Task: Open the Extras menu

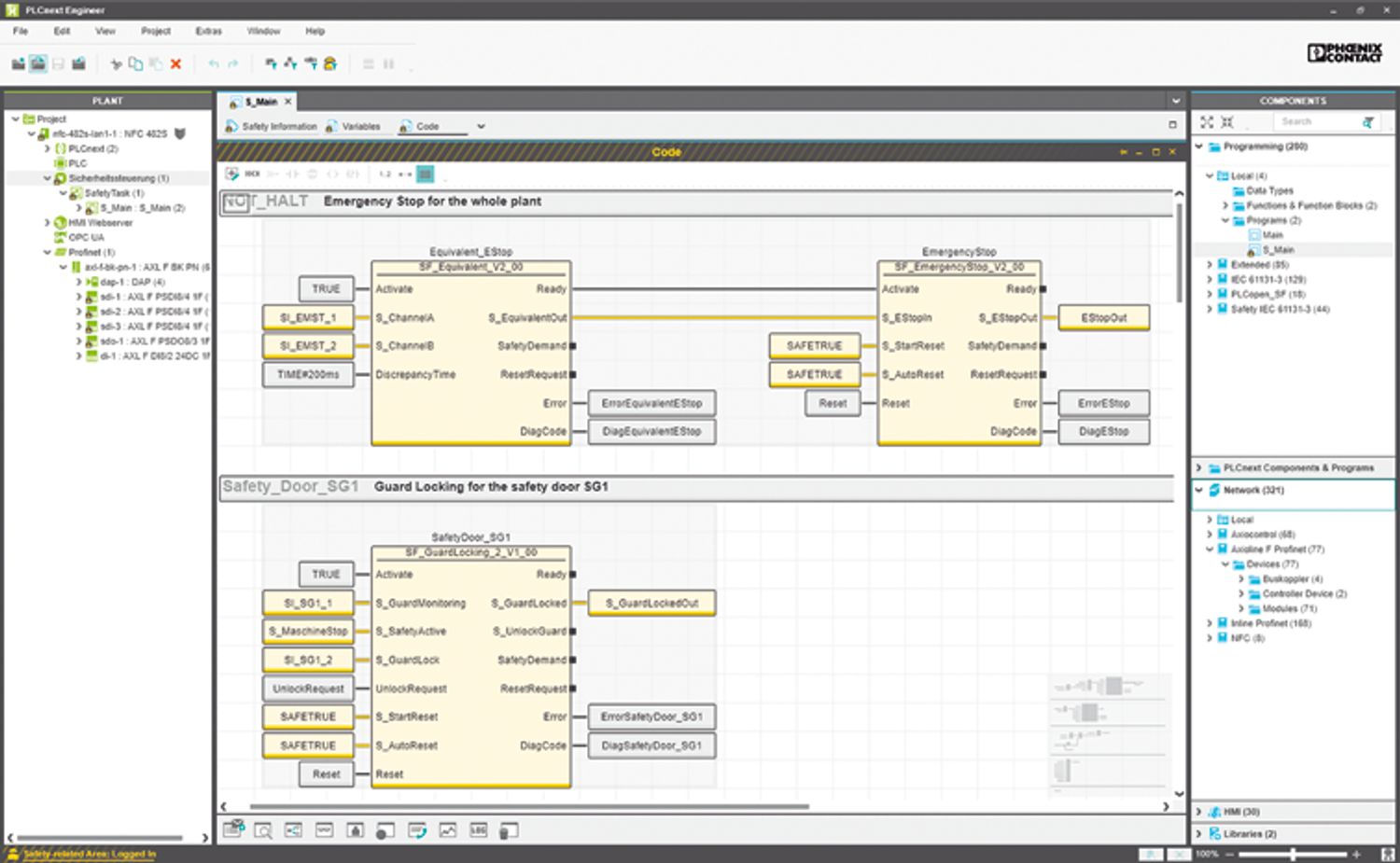Action: point(208,31)
